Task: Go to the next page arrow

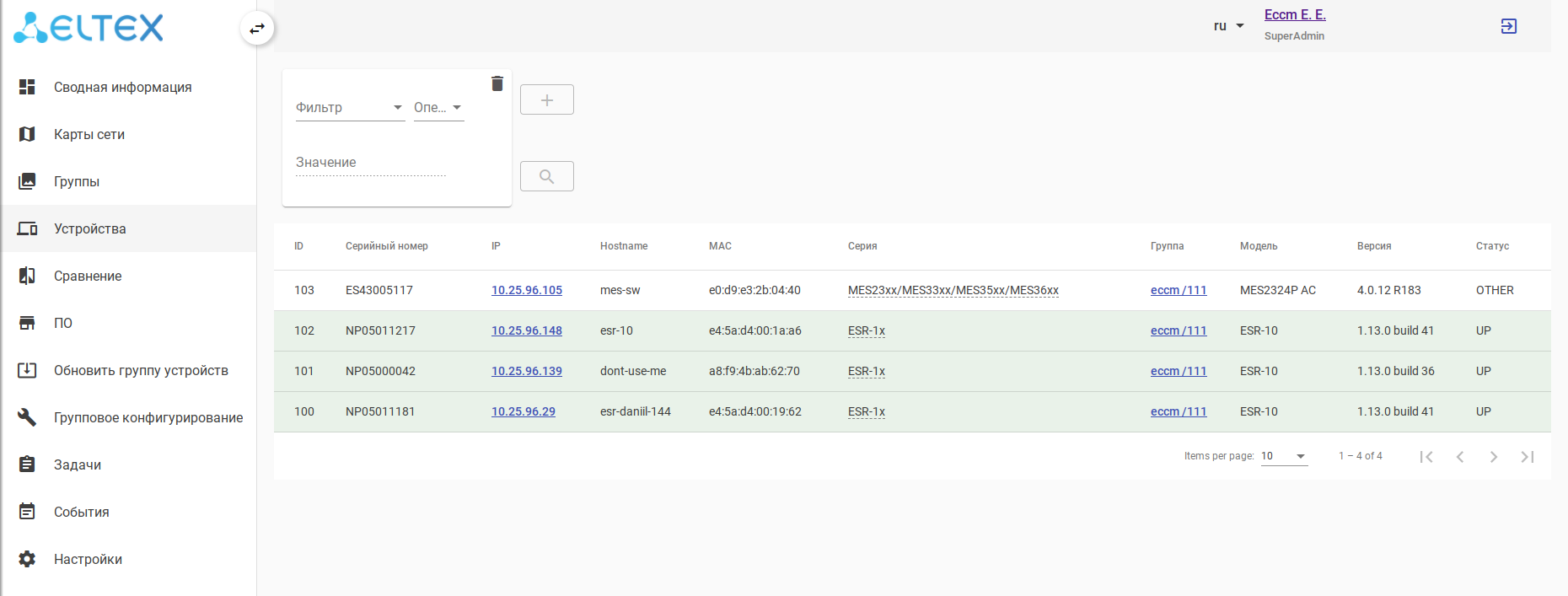Action: pos(1493,457)
